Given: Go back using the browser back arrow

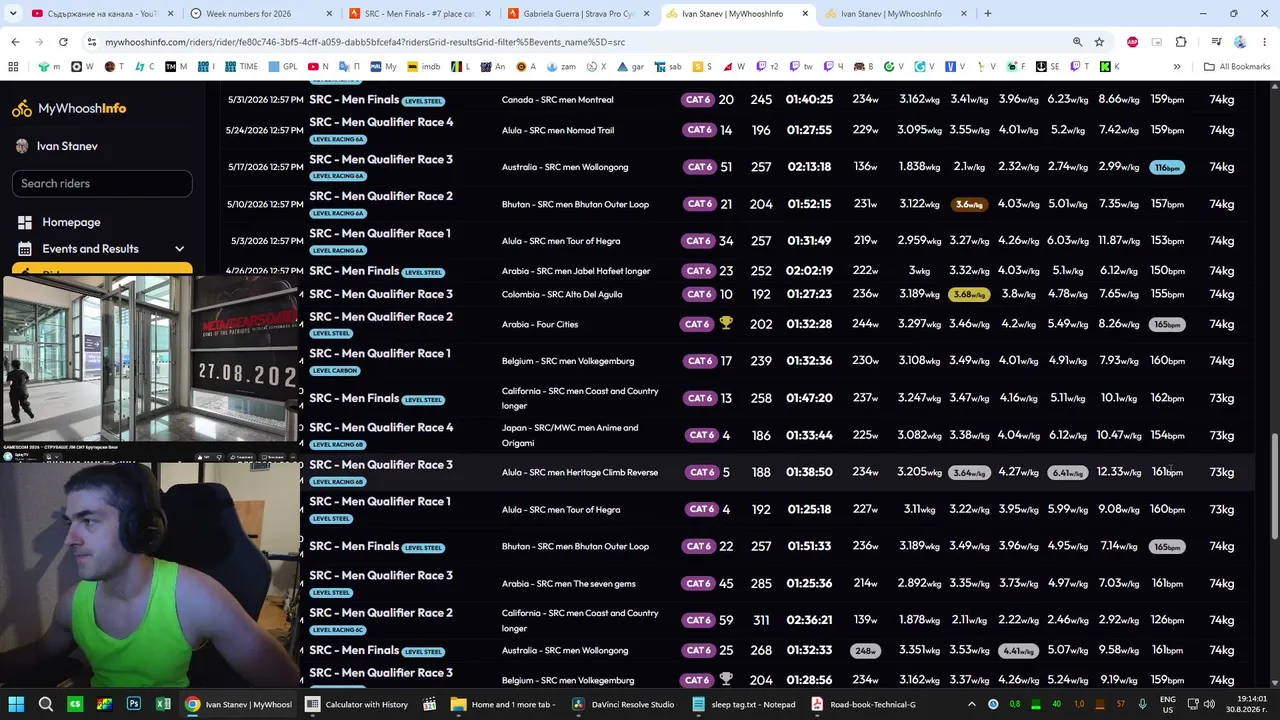Looking at the screenshot, I should coord(15,42).
